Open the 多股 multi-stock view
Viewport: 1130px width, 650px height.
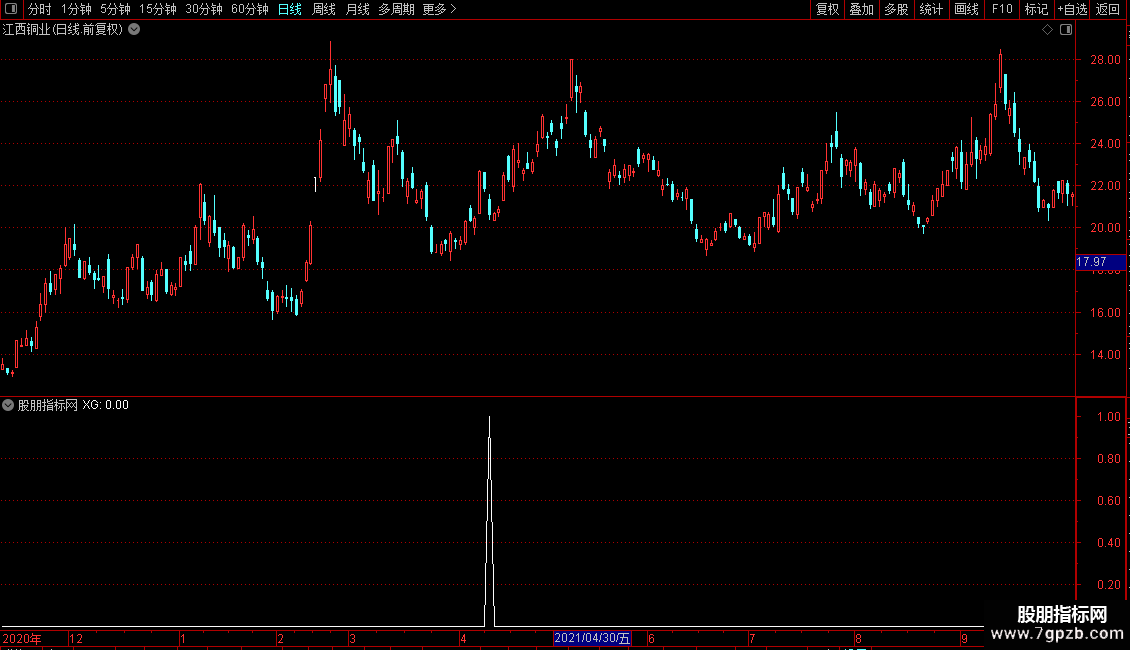click(897, 9)
